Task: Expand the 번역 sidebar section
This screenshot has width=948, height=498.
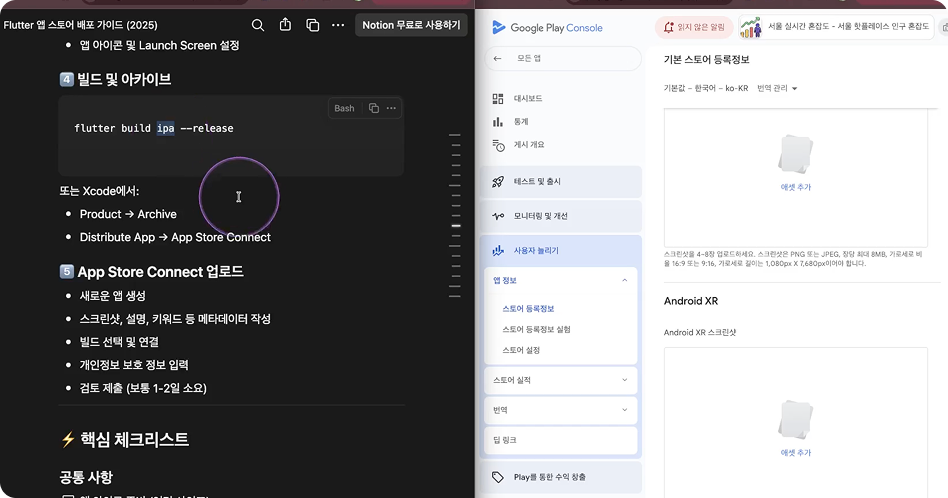Action: click(624, 410)
